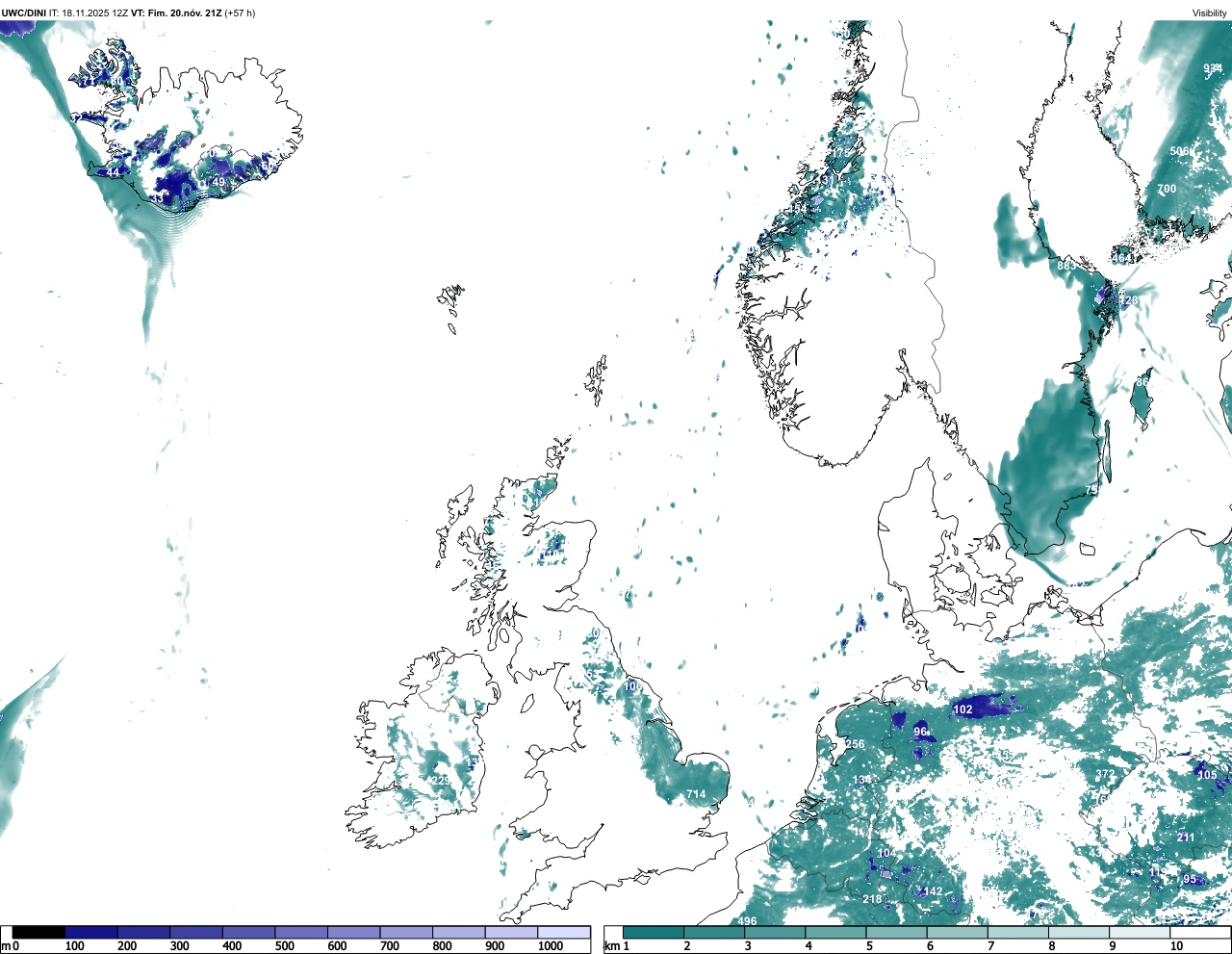This screenshot has height=954, width=1232.
Task: Select the 'Fim. 20.nóv. 21Z' valid time
Action: coord(184,13)
